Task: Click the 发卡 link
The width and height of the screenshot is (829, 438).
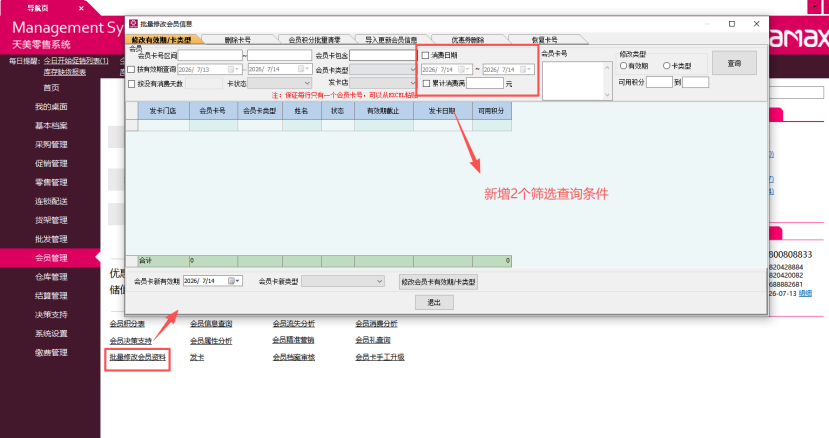Action: click(197, 358)
